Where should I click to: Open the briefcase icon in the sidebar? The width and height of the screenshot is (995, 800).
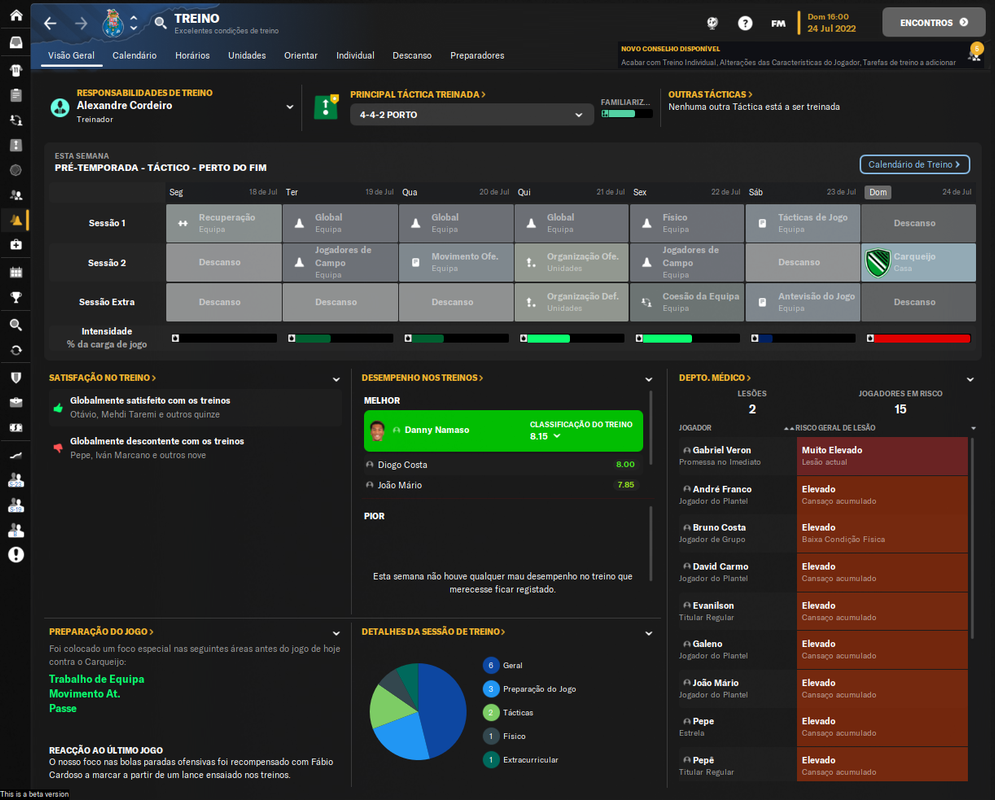(16, 402)
